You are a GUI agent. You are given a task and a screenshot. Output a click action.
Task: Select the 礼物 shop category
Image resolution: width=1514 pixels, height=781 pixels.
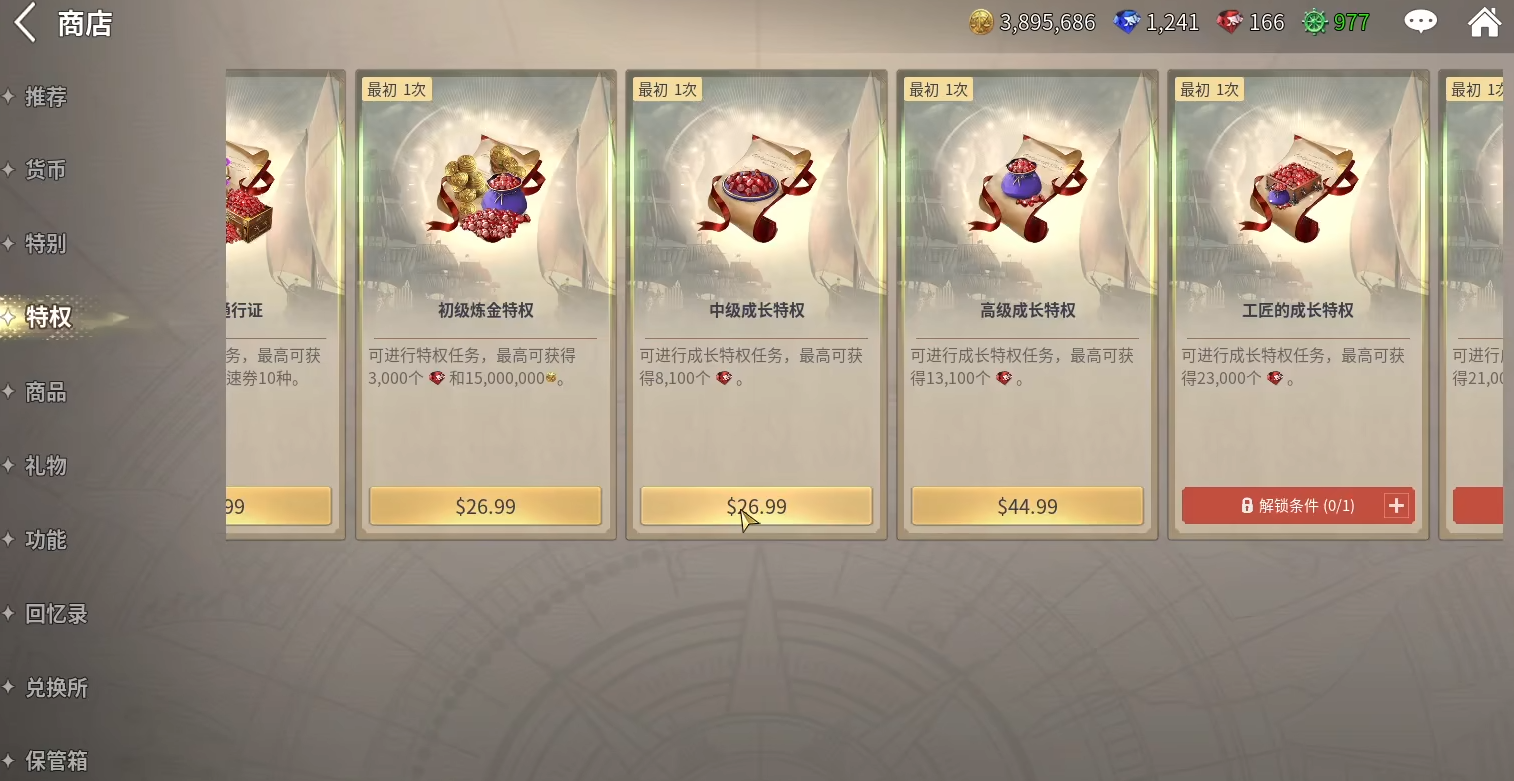tap(46, 466)
